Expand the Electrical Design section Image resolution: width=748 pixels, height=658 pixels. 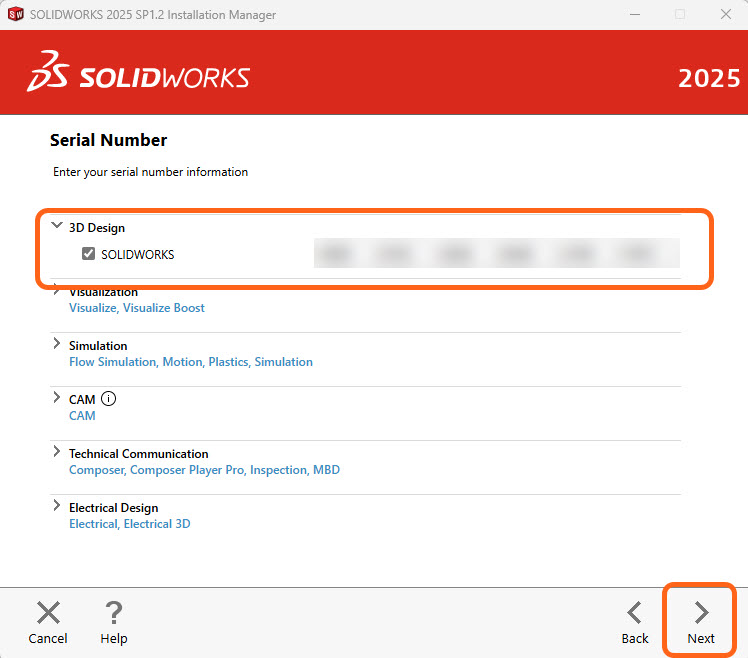click(57, 507)
